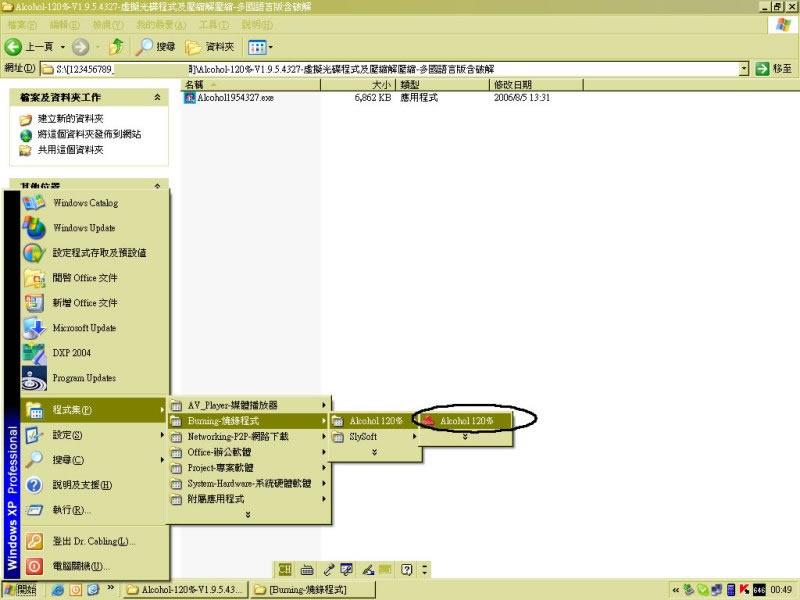Sort files by the 大小 column header
Image resolution: width=800 pixels, height=600 pixels.
coord(357,85)
